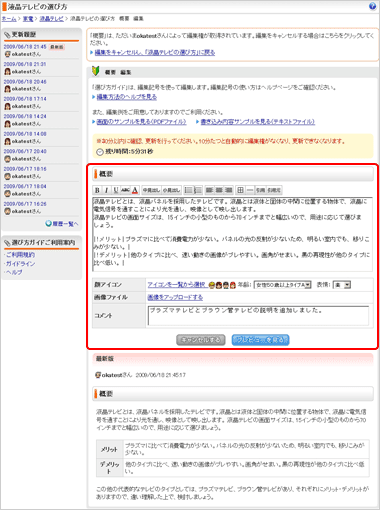Insert a horizontal rule from the toolbar

point(250,190)
